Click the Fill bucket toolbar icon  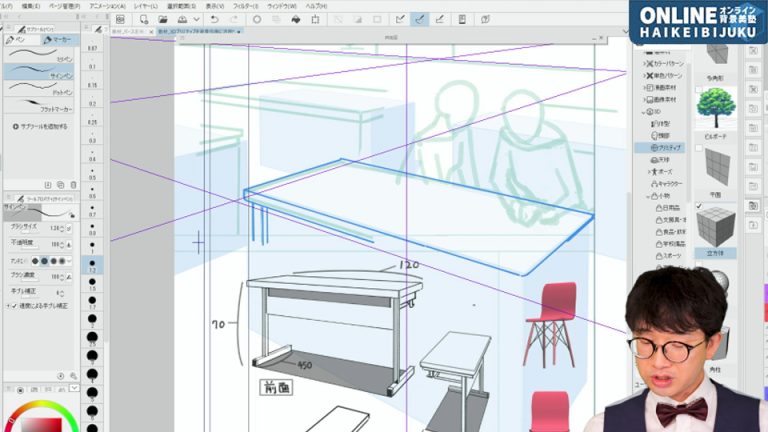296,19
